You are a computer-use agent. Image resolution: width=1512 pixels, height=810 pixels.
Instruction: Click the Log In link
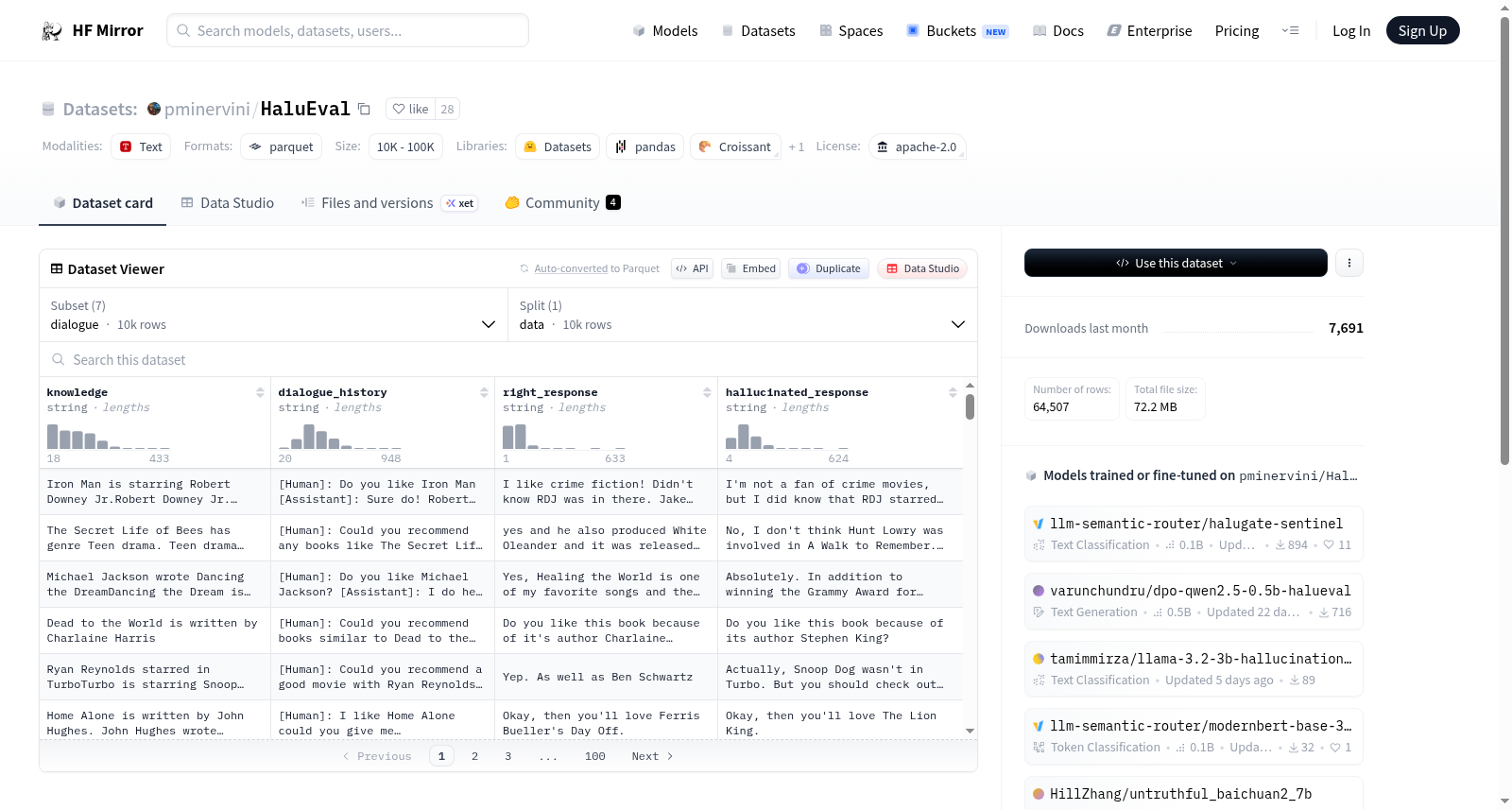(x=1351, y=31)
